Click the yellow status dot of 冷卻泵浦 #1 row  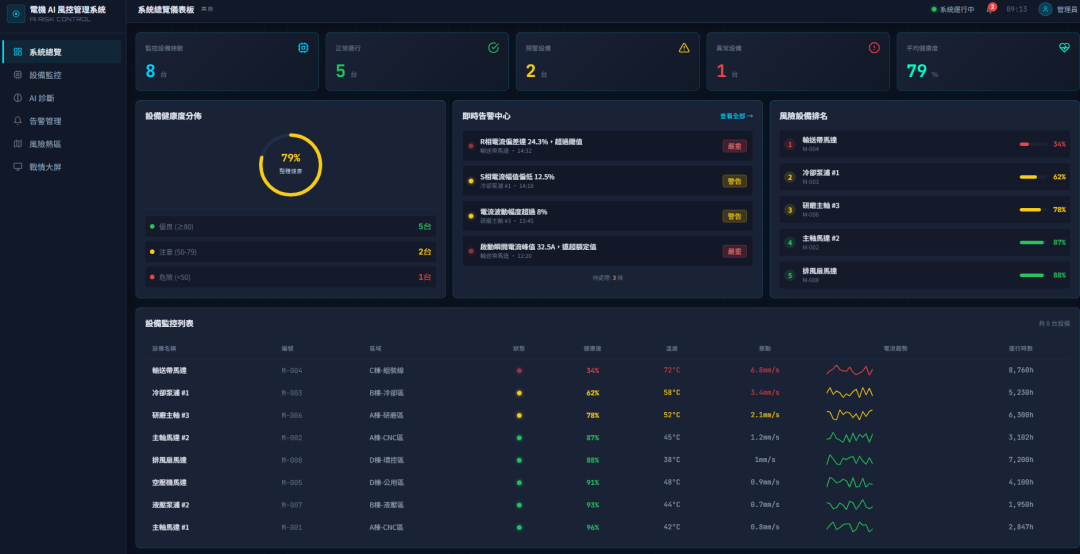[x=519, y=393]
